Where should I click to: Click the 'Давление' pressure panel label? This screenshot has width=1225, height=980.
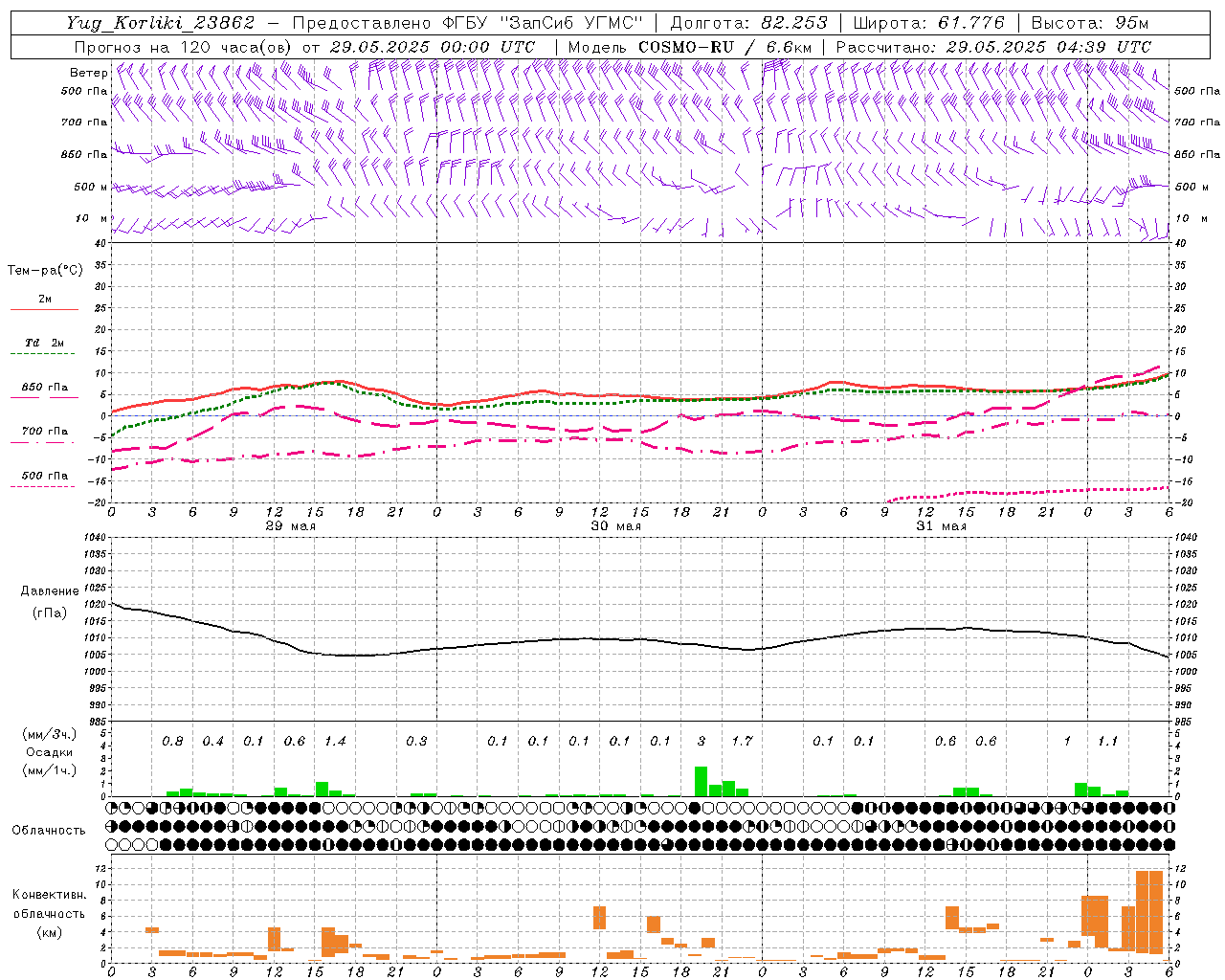(50, 591)
